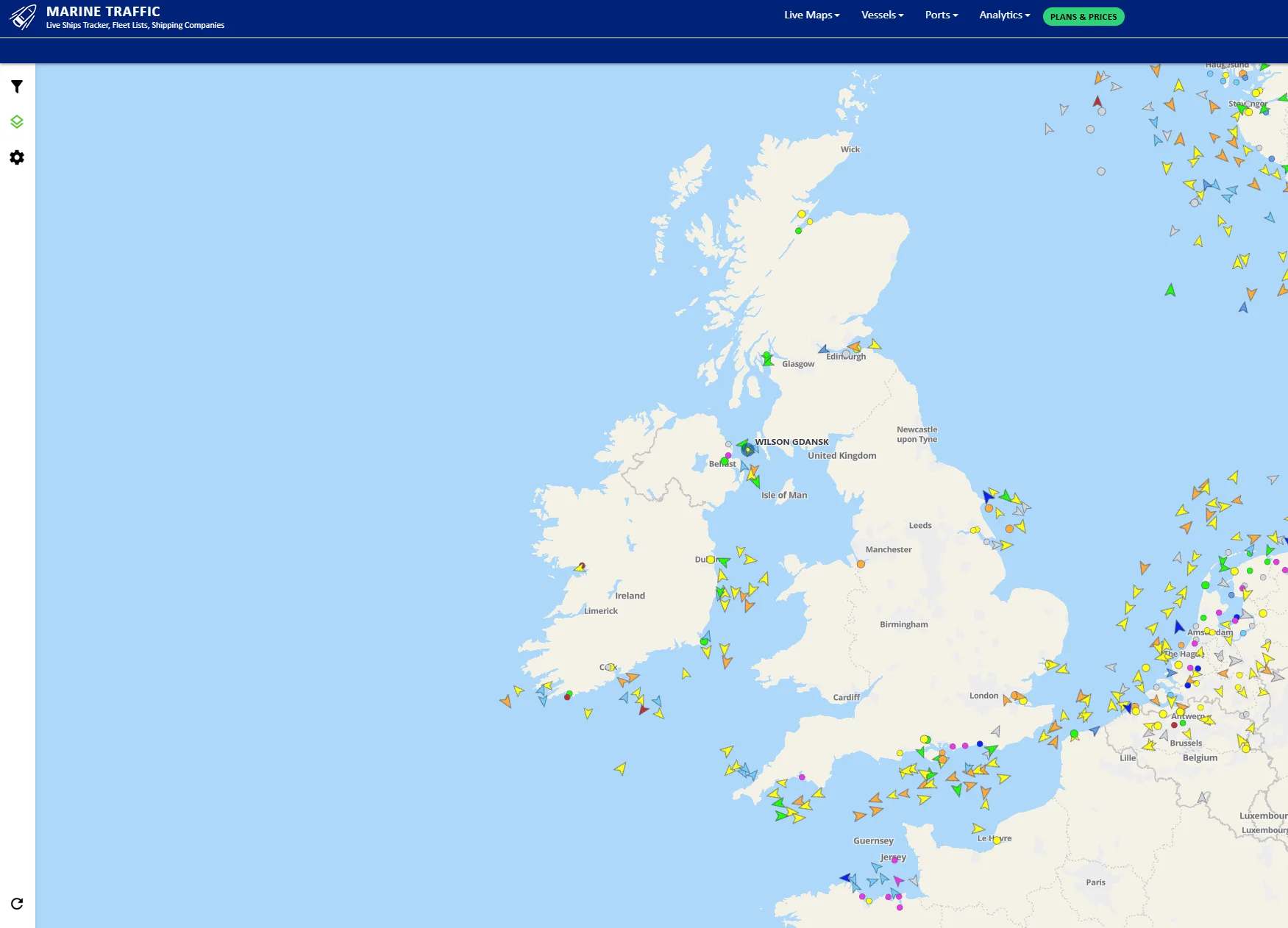The height and width of the screenshot is (928, 1288).
Task: Select dark blue vessel arrow west of Jersey
Action: [x=846, y=877]
